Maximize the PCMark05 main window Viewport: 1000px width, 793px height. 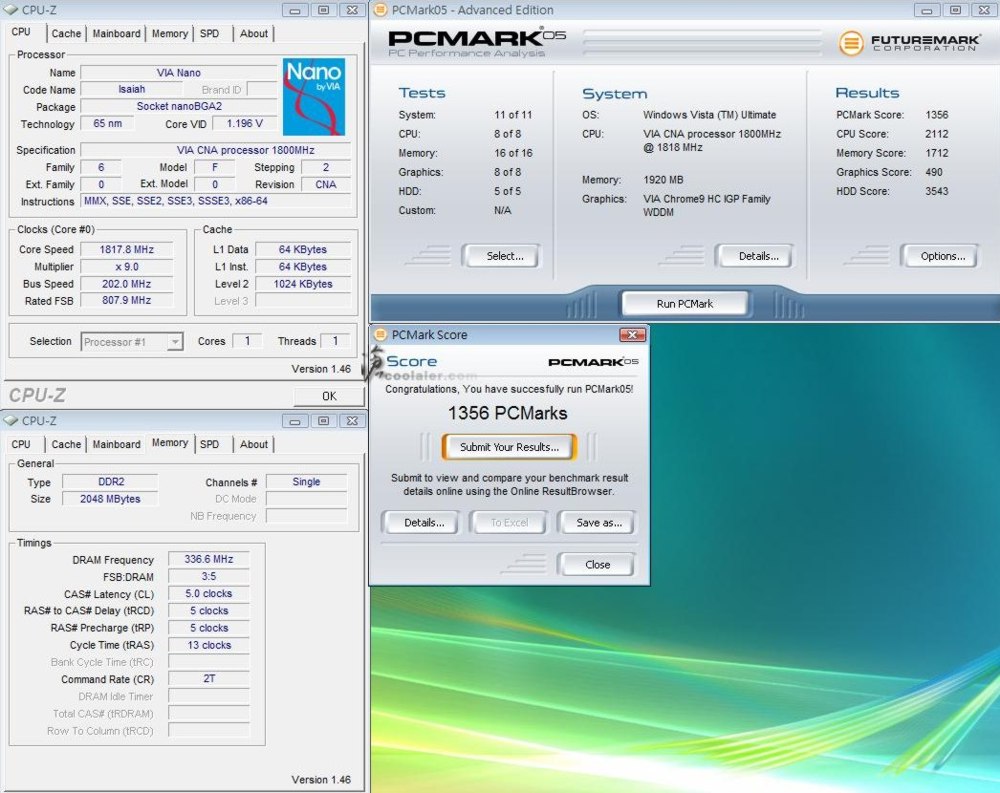pyautogui.click(x=955, y=10)
